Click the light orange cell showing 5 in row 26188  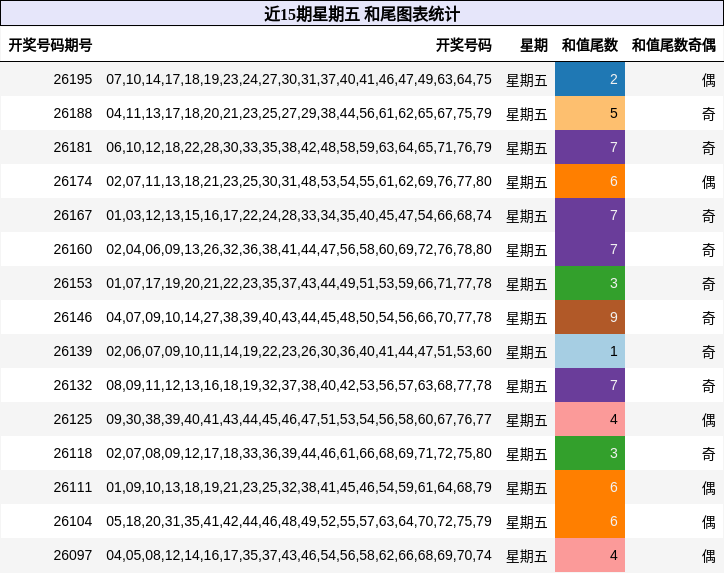(x=590, y=114)
